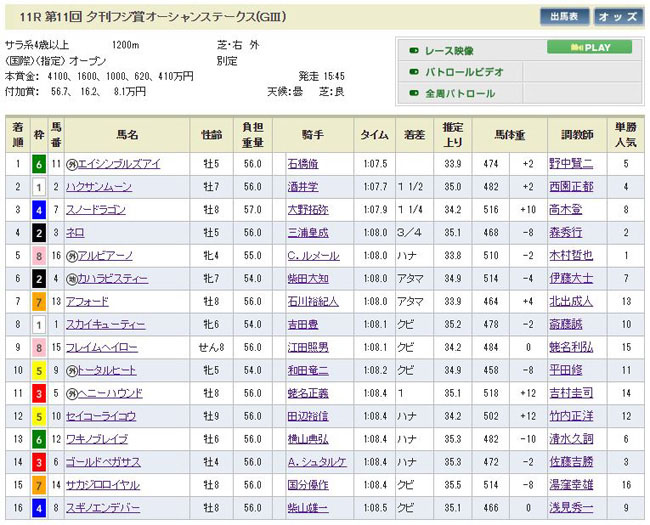Click the green bullet icon beside レース映像
The image size is (650, 525).
click(413, 50)
